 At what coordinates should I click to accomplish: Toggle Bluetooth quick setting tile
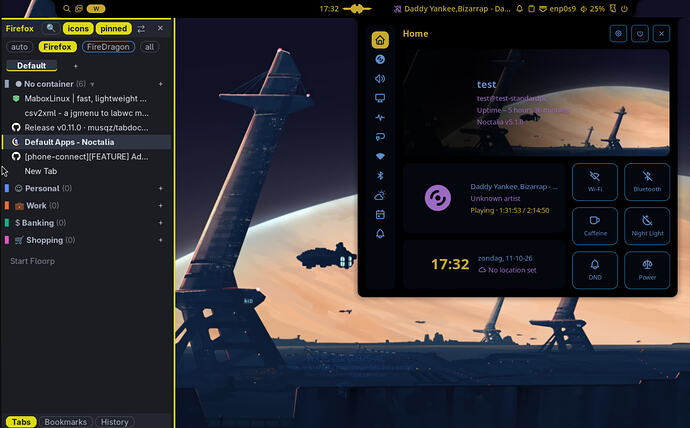[647, 182]
